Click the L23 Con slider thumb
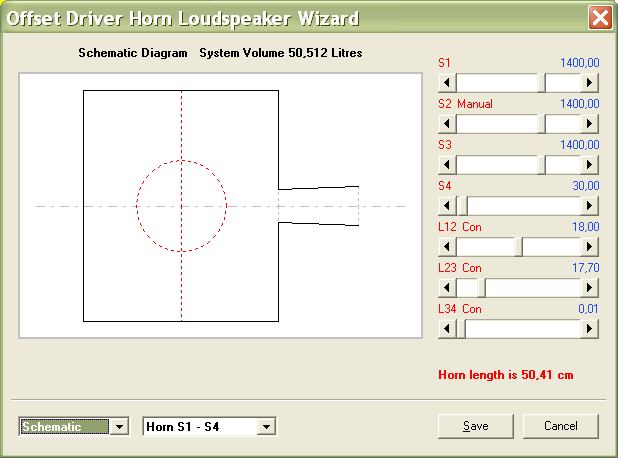This screenshot has width=618, height=458. coord(481,288)
